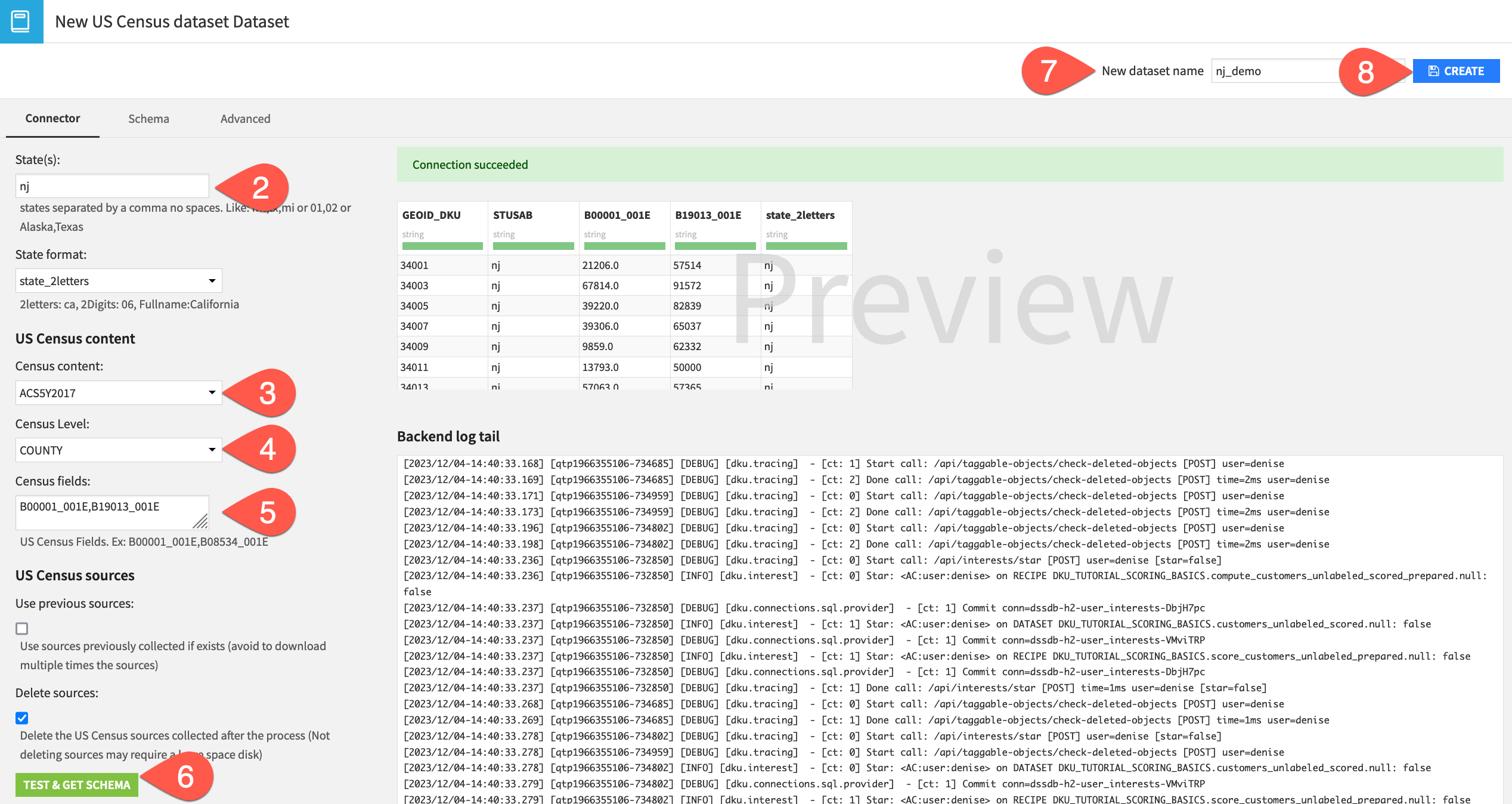The height and width of the screenshot is (804, 1512).
Task: Click the value 39220.0 in preview
Action: [x=600, y=306]
